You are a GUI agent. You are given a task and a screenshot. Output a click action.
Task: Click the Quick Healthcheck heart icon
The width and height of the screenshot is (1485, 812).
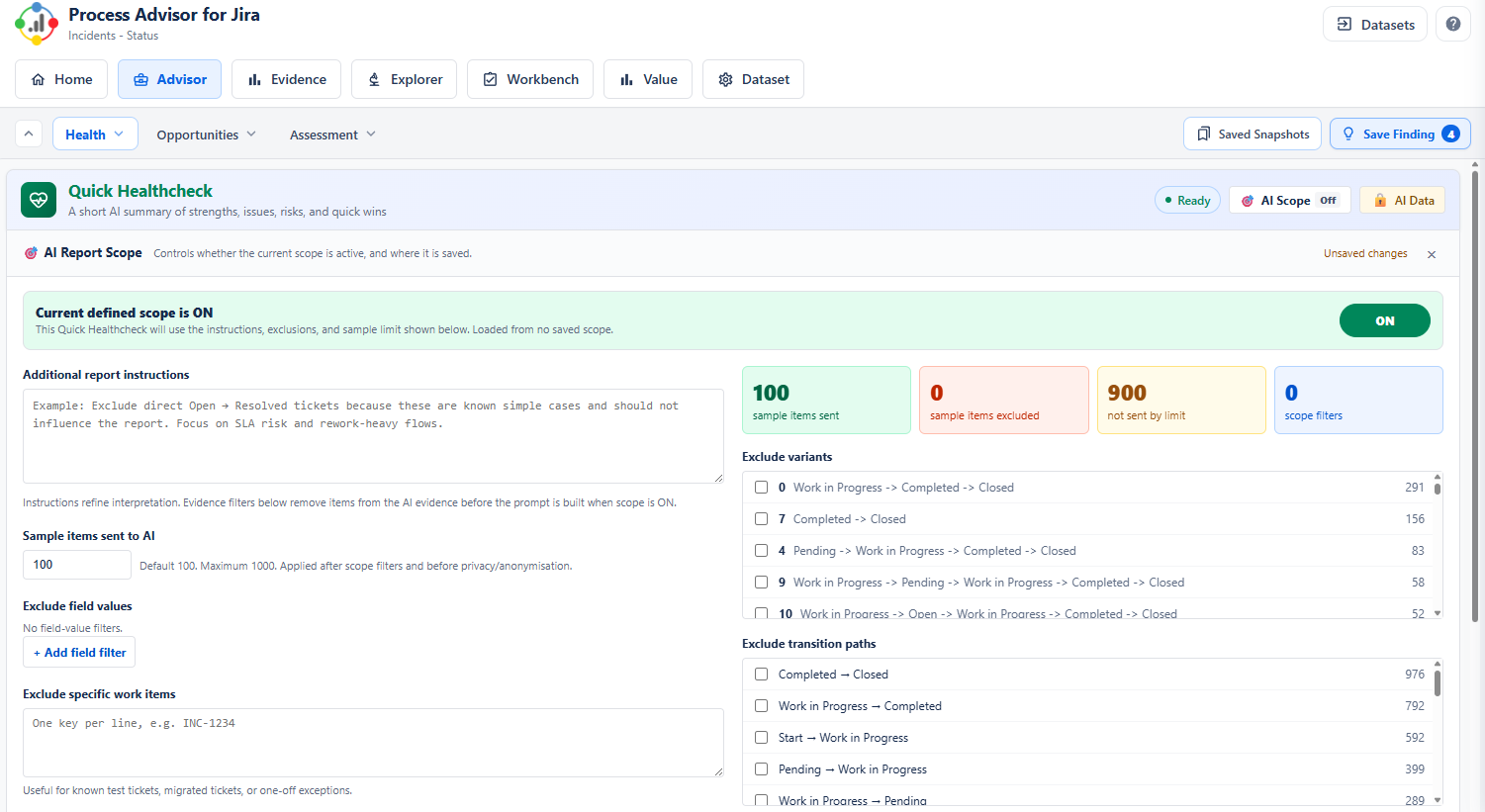click(x=39, y=200)
